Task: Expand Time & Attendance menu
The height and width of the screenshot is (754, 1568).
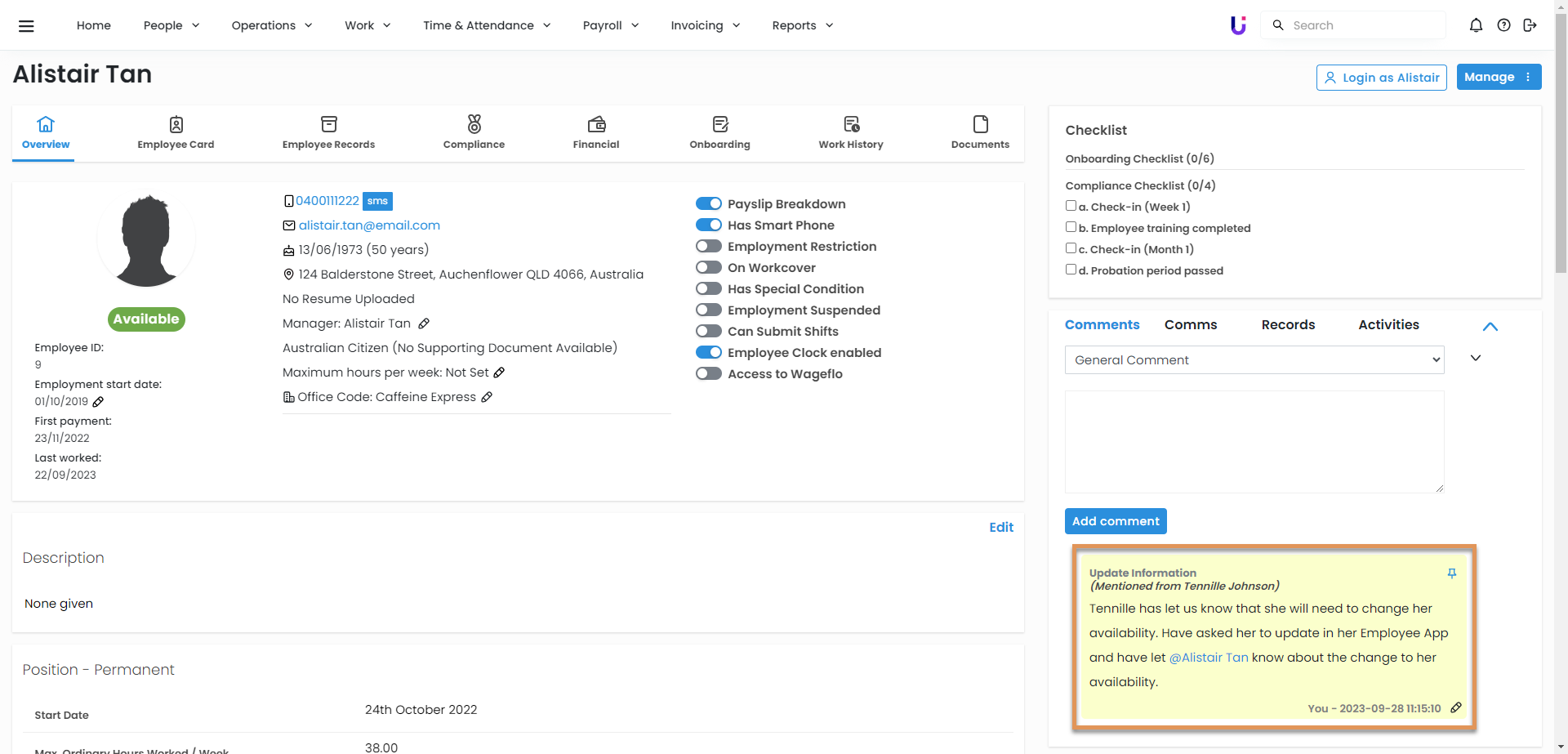Action: point(487,25)
